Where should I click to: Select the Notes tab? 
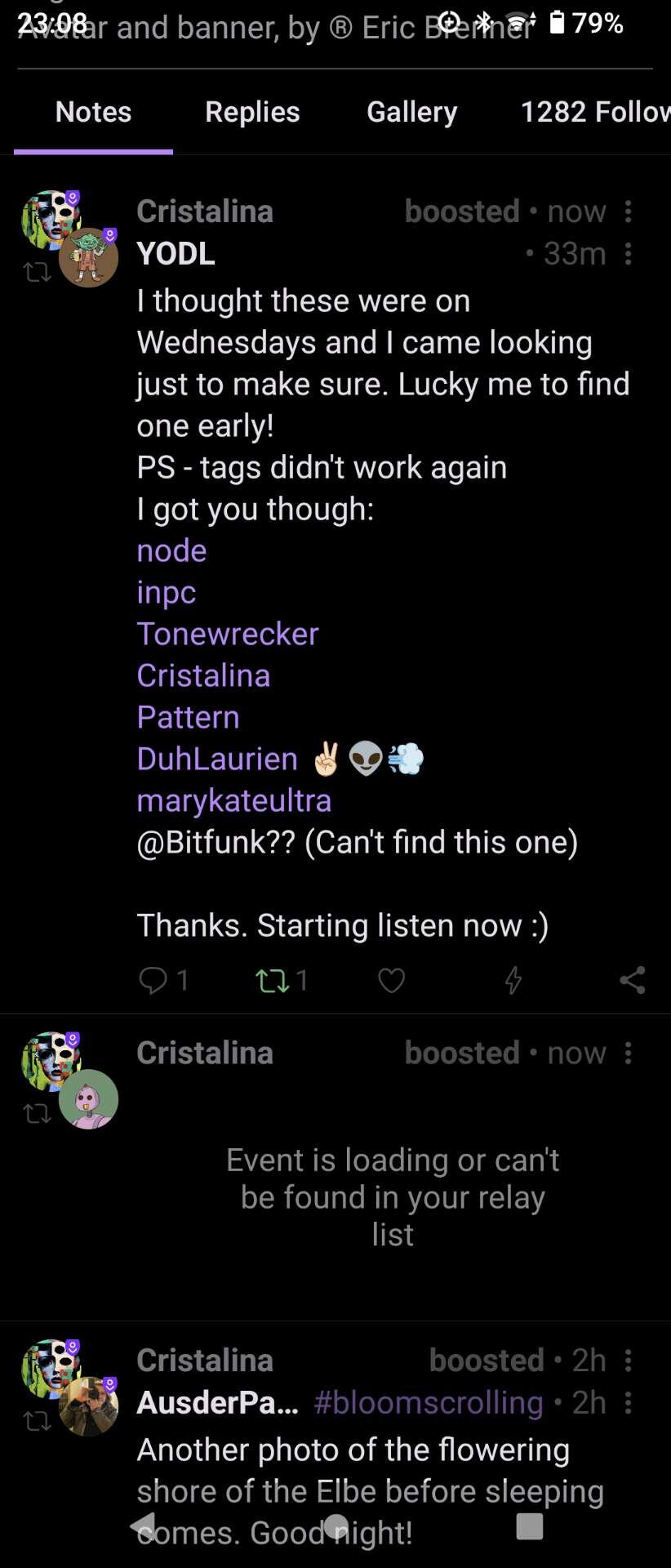[93, 112]
